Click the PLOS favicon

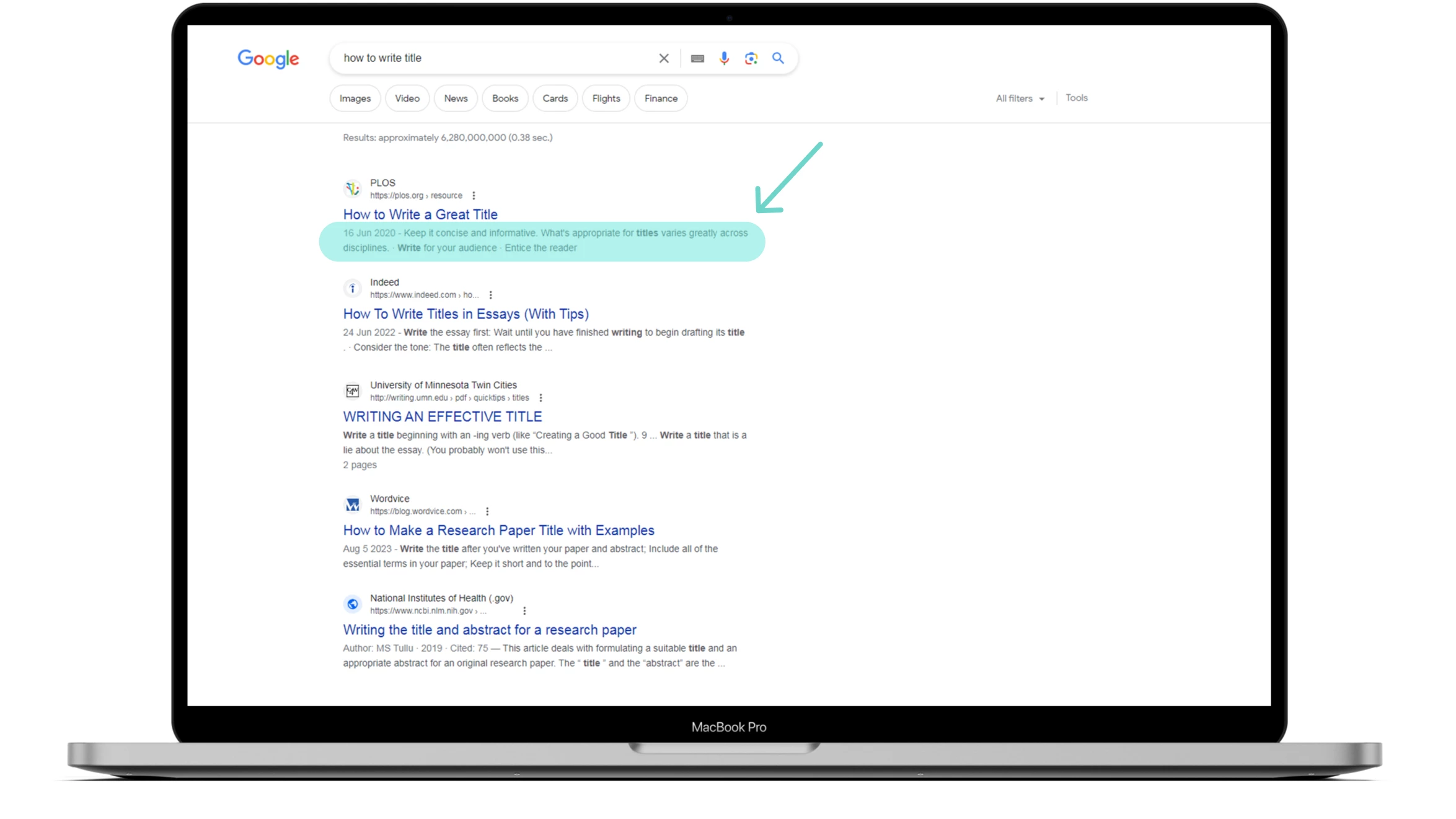pyautogui.click(x=353, y=188)
